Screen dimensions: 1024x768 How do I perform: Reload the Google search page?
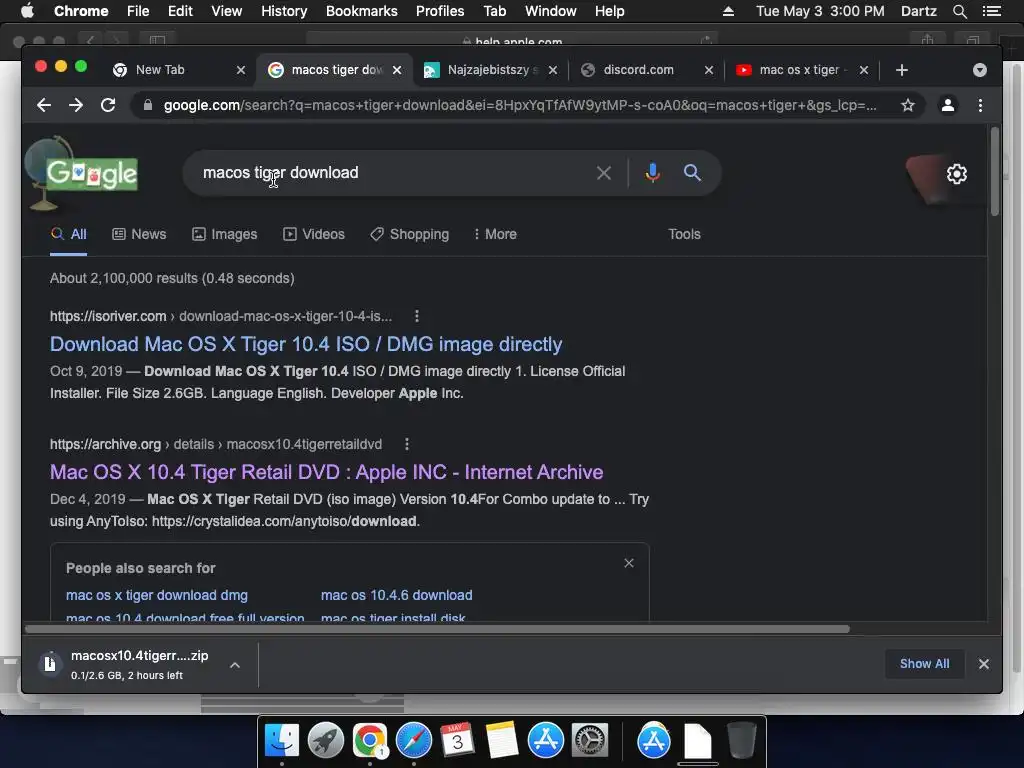point(108,105)
